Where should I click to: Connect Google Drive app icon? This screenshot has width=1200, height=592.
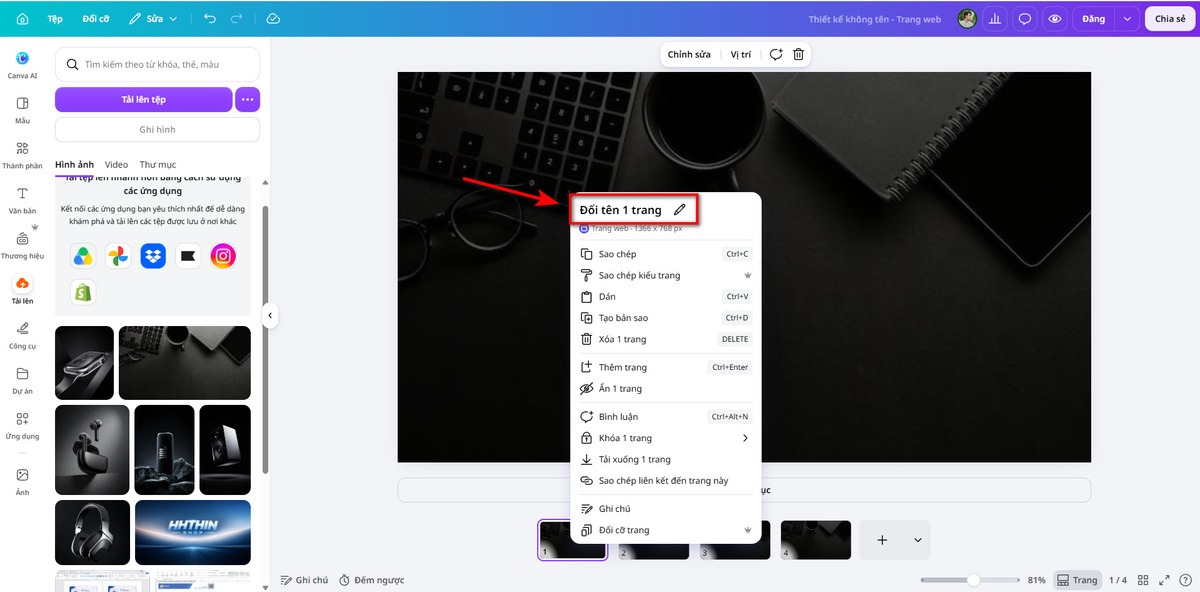83,257
